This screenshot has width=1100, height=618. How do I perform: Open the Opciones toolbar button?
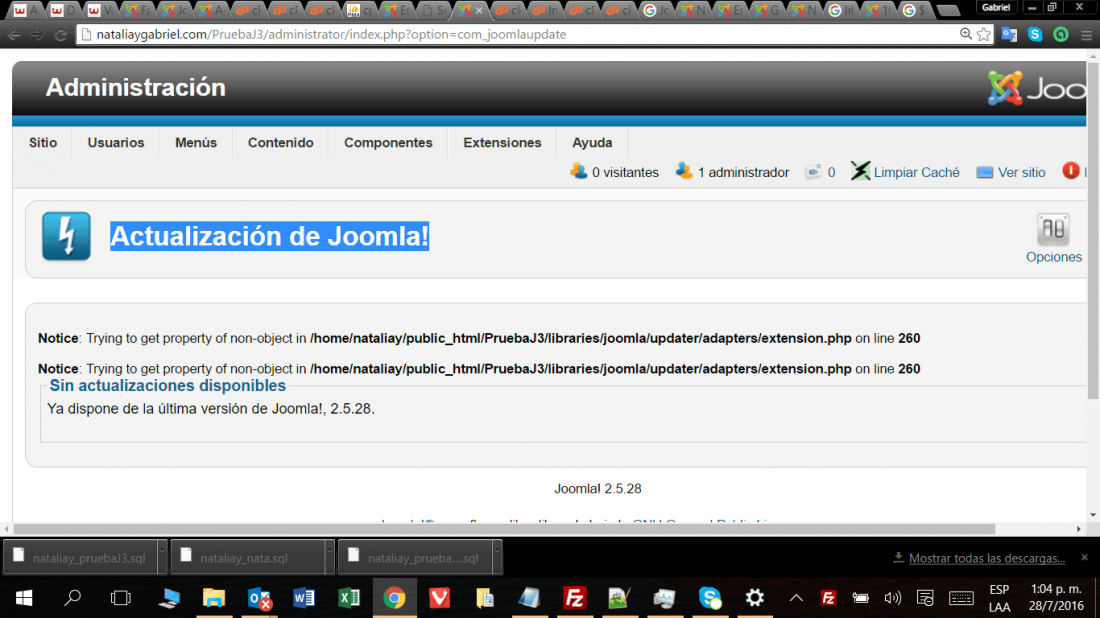(1053, 239)
